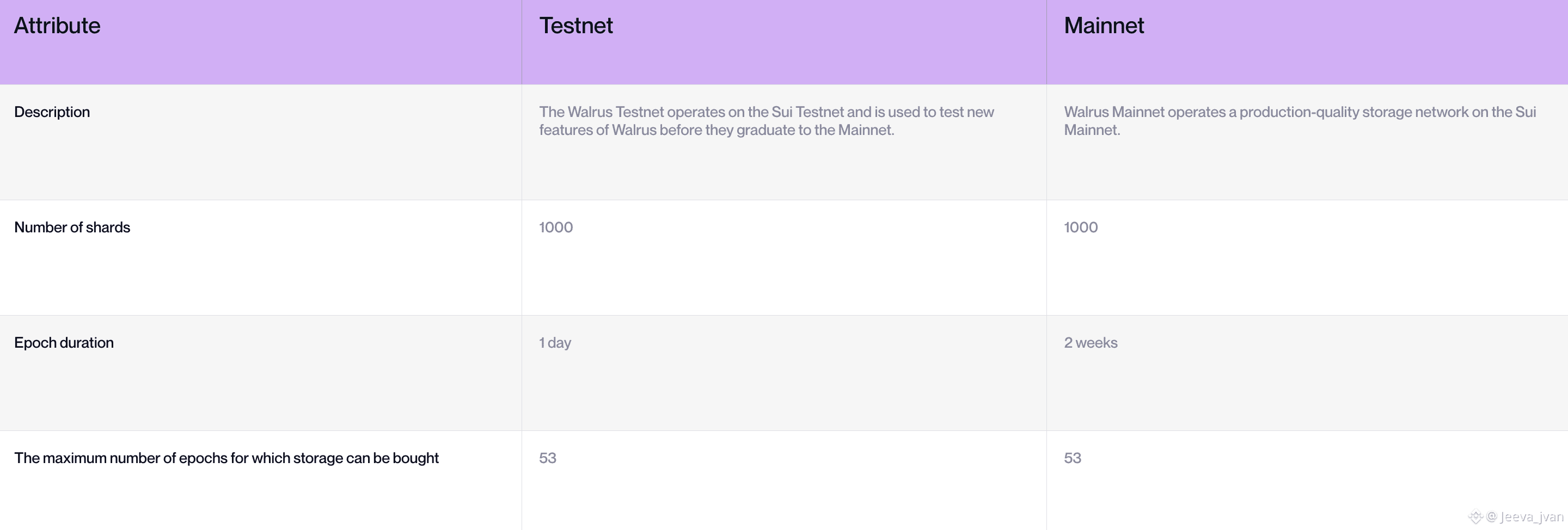Click Mainnet's 1000 shards value
The image size is (1568, 530).
[1080, 227]
